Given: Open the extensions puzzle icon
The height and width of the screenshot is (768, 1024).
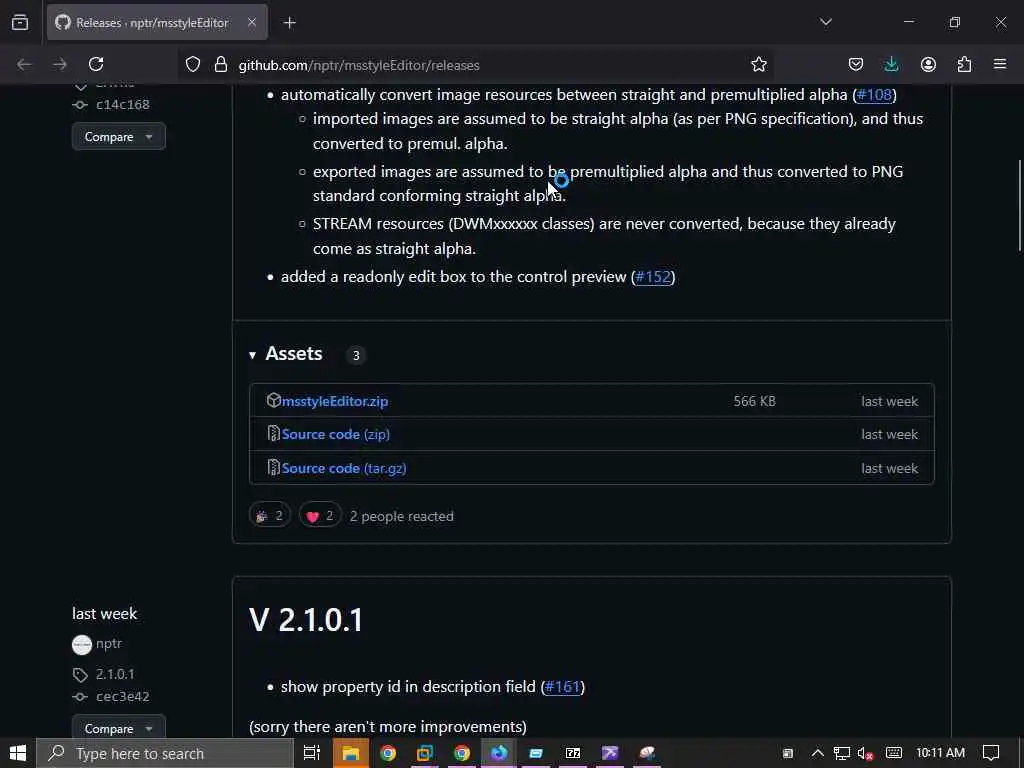Looking at the screenshot, I should coord(964,64).
